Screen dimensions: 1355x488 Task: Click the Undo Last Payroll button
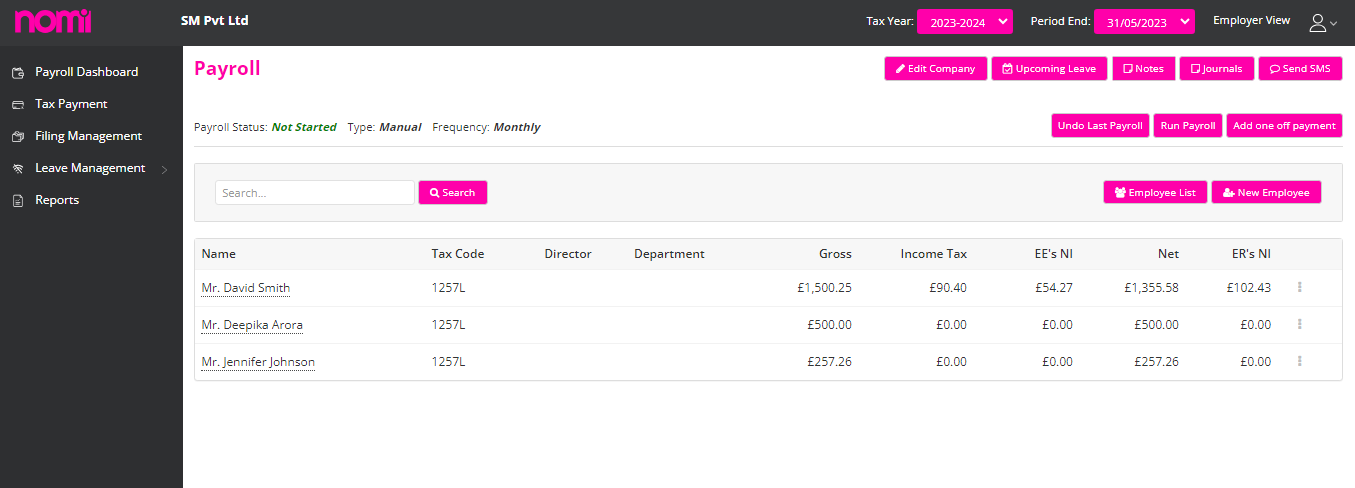point(1100,126)
